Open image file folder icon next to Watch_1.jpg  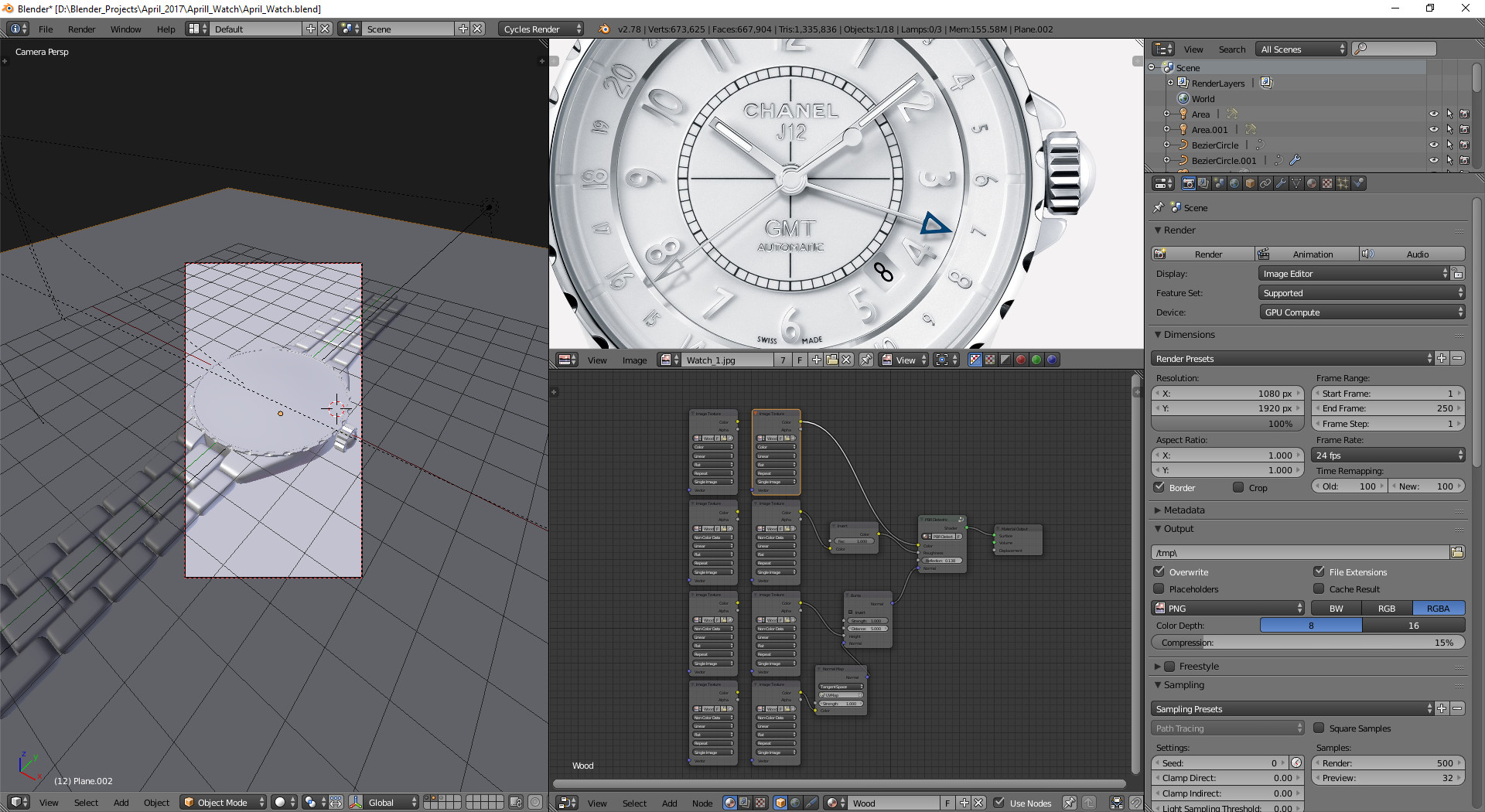point(832,360)
